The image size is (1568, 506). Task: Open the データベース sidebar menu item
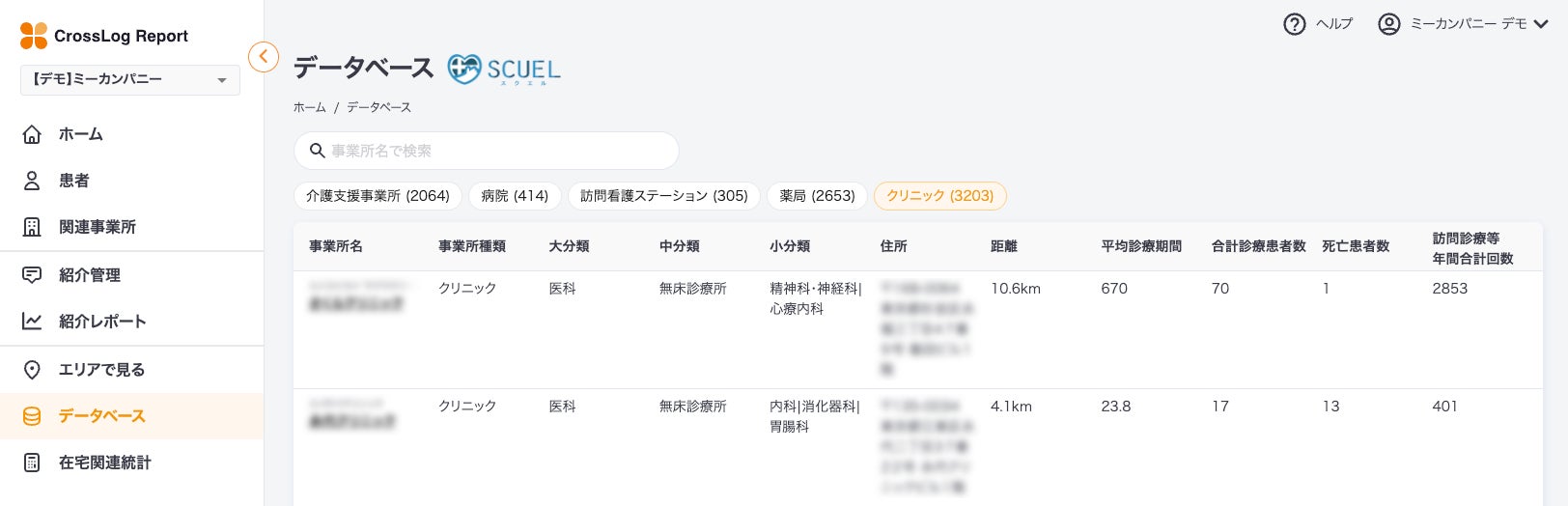click(x=101, y=416)
